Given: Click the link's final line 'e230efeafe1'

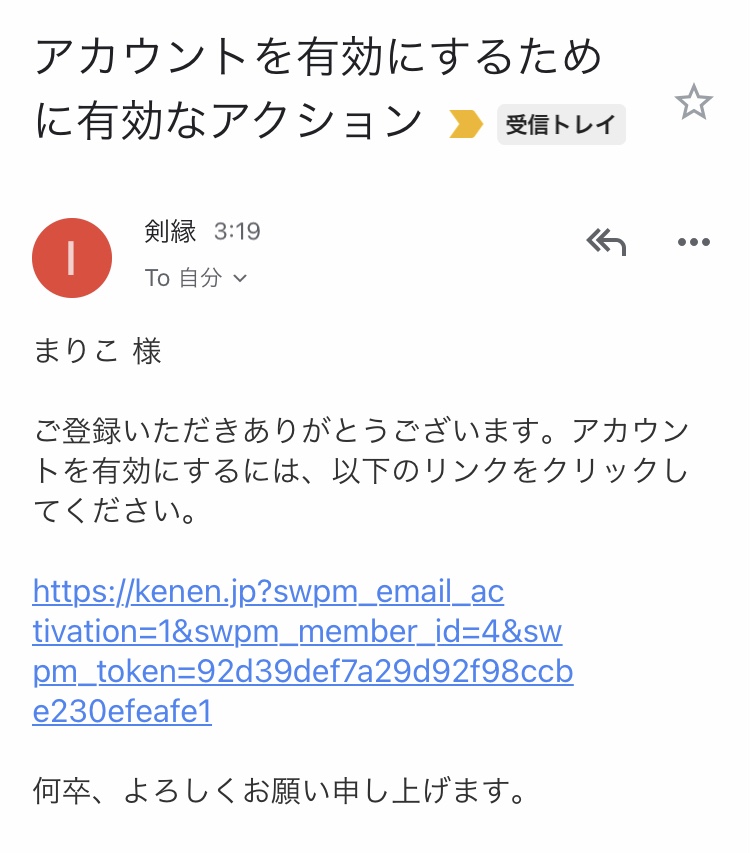Looking at the screenshot, I should [122, 712].
